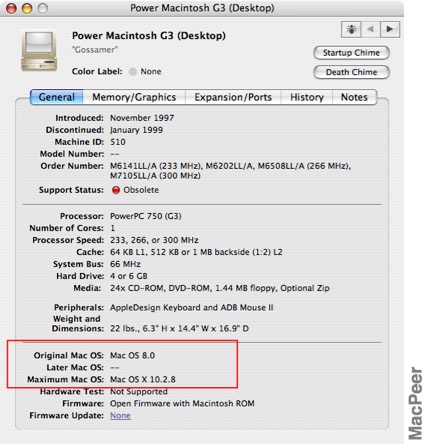The height and width of the screenshot is (444, 426).
Task: Select the Color Label None setting
Action: pyautogui.click(x=151, y=72)
